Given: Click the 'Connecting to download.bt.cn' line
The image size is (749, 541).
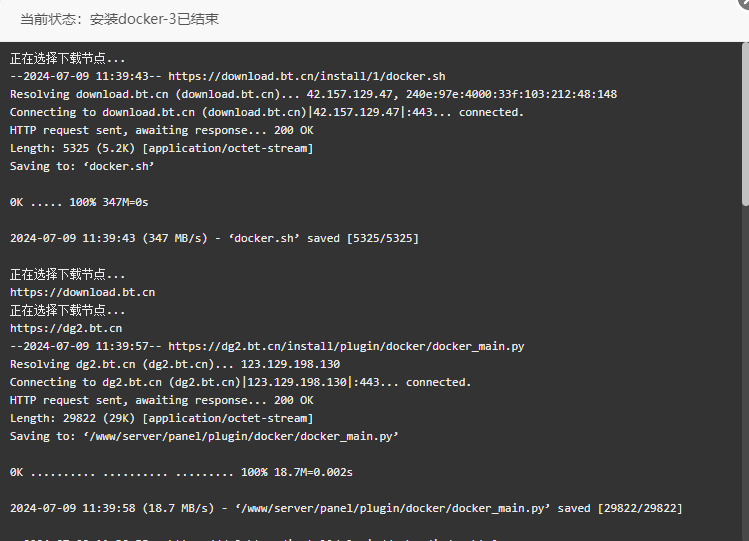Looking at the screenshot, I should [x=267, y=112].
